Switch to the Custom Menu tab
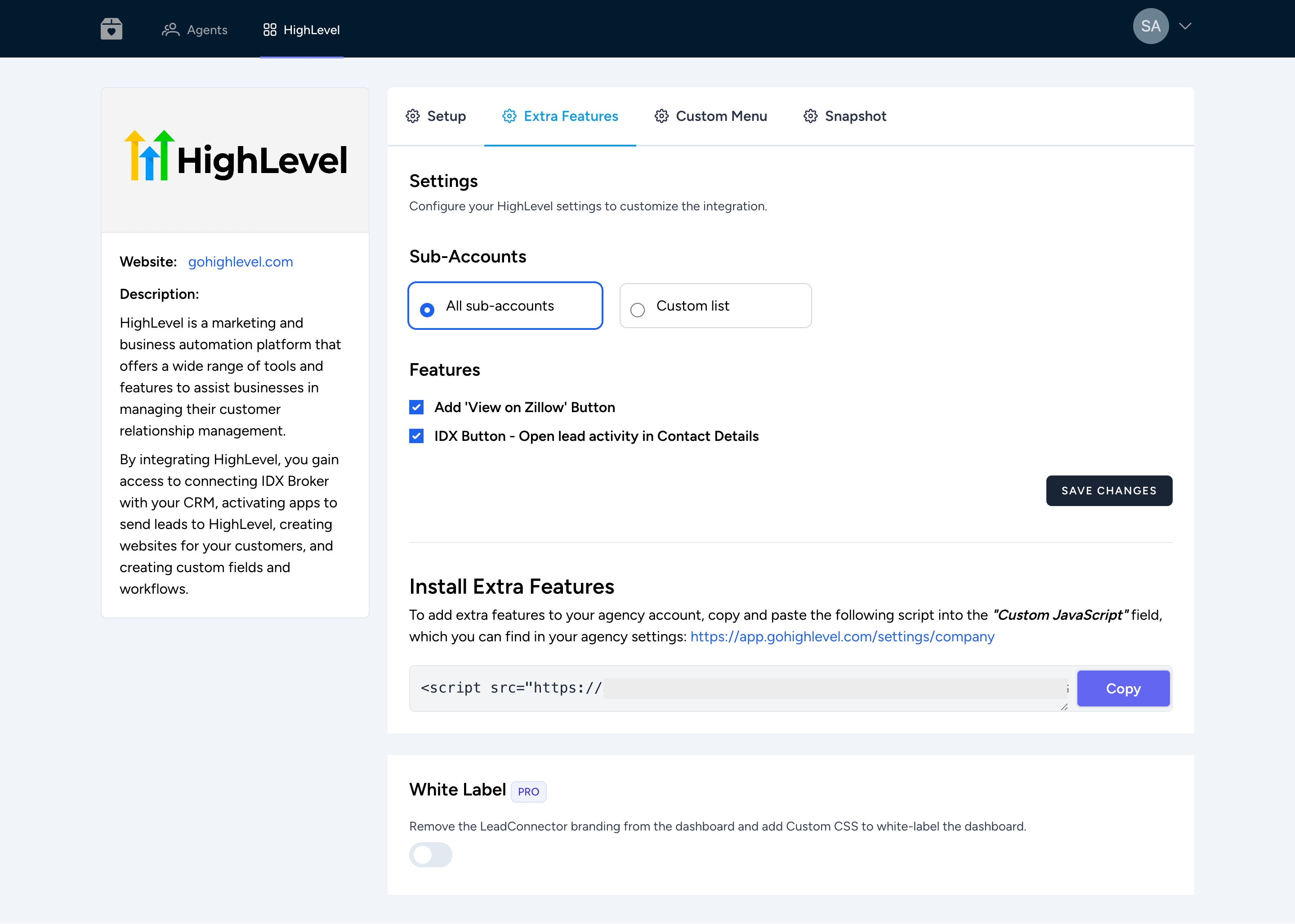The height and width of the screenshot is (924, 1295). [721, 116]
